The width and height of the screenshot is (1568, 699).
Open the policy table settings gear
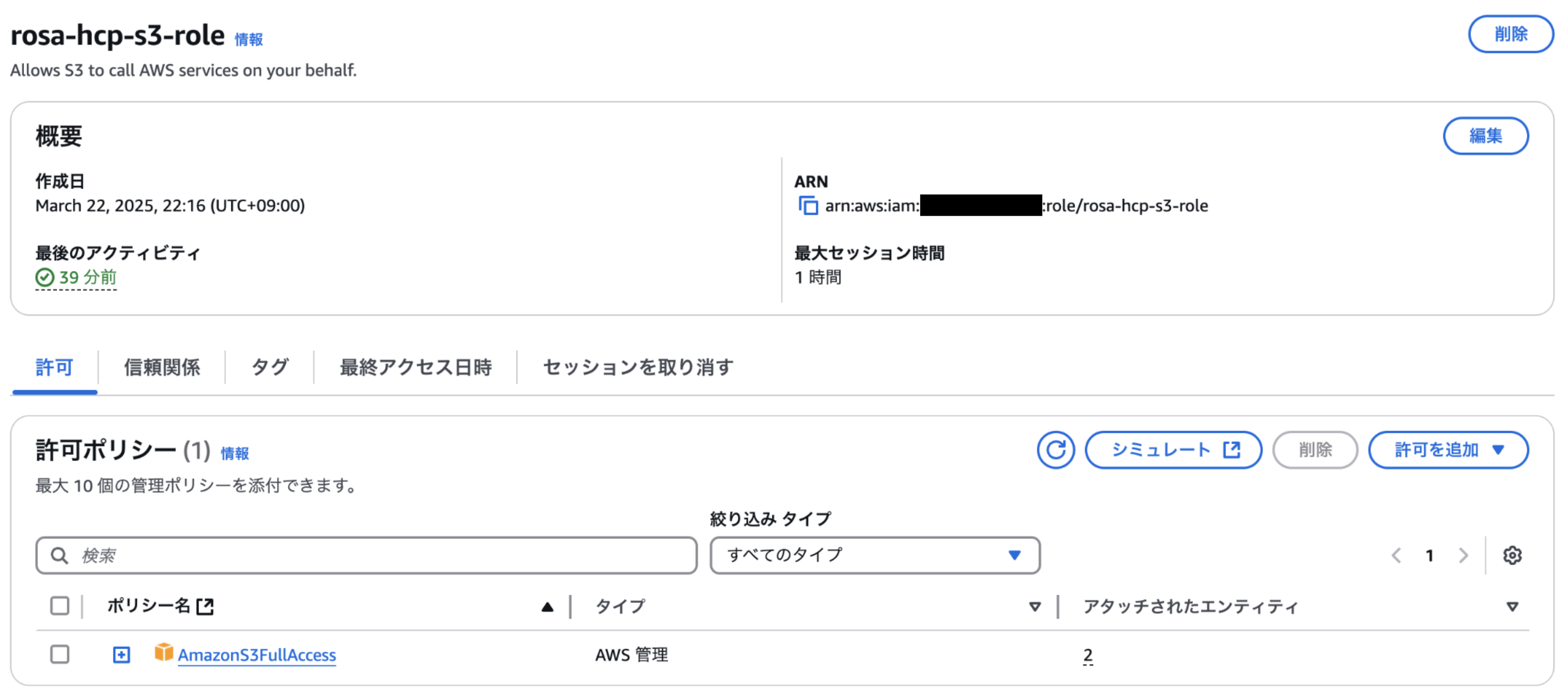pyautogui.click(x=1512, y=555)
